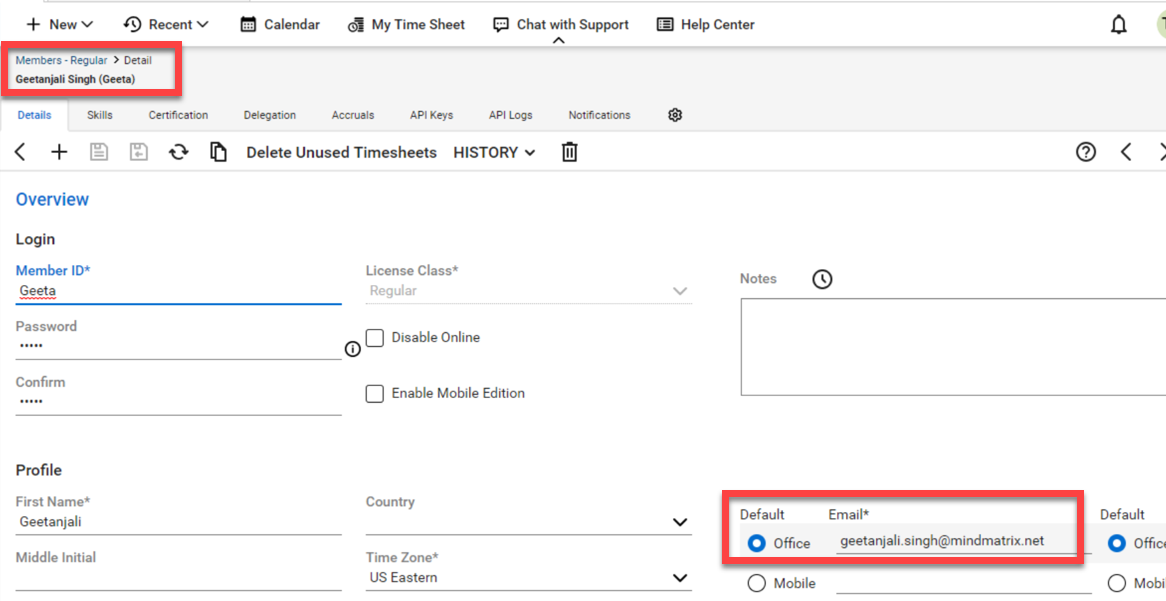
Task: Open the API Keys tab
Action: coord(431,115)
